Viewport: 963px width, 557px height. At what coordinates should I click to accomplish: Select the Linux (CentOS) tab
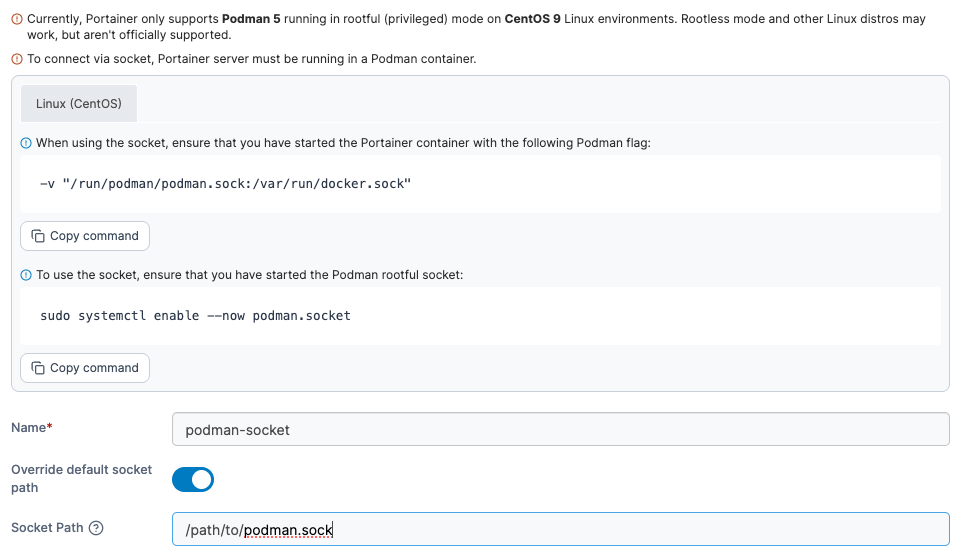pyautogui.click(x=79, y=104)
